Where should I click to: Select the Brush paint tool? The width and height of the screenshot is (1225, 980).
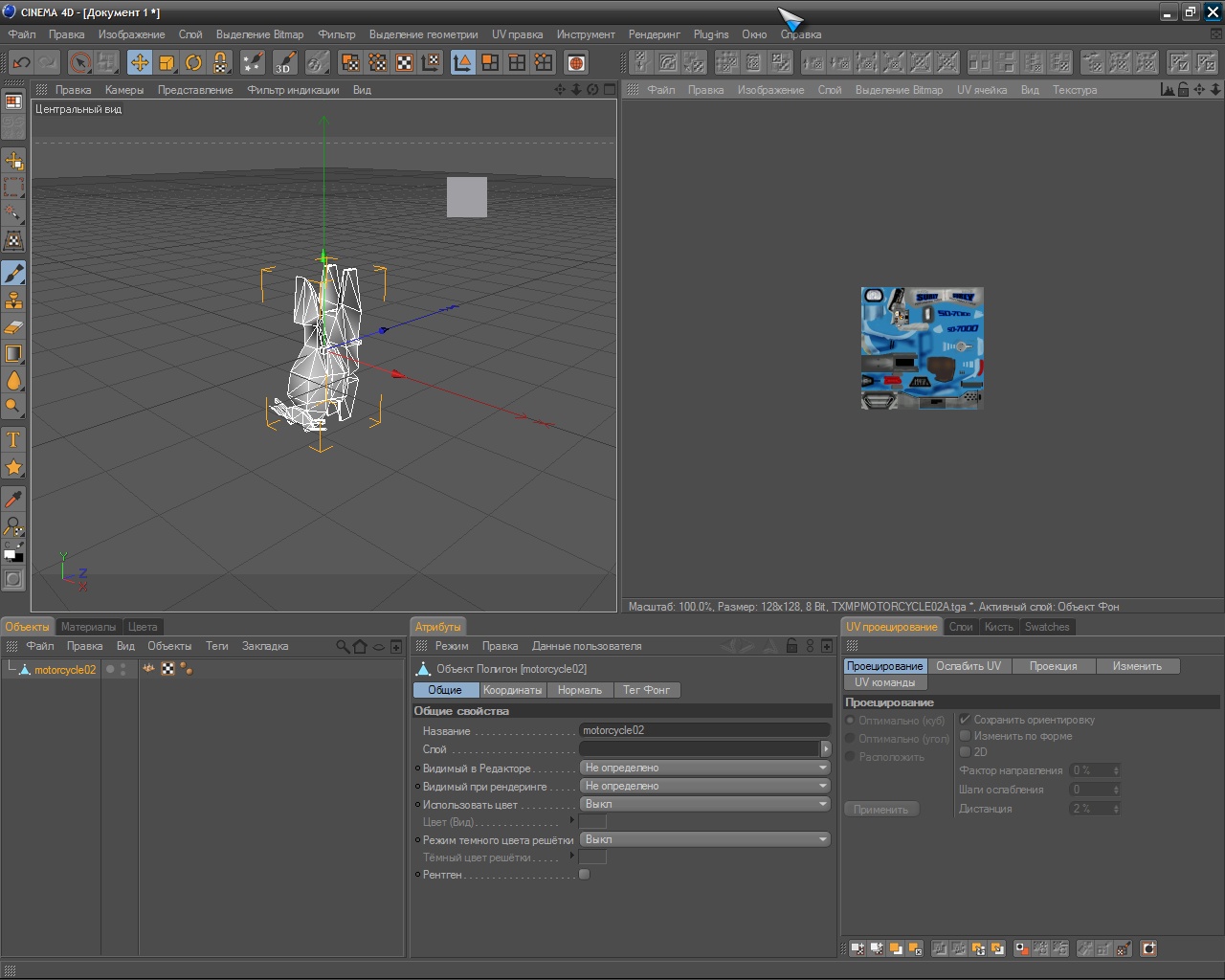click(13, 274)
